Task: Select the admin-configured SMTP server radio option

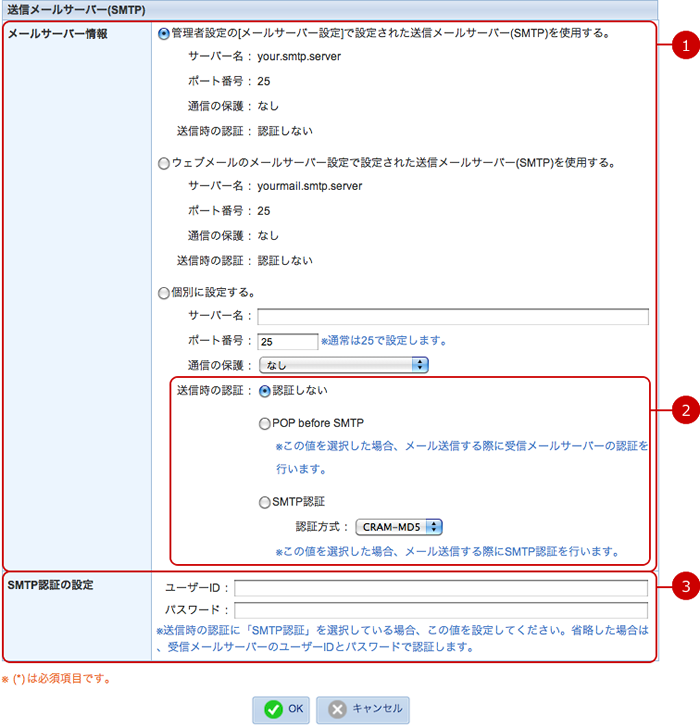Action: click(x=163, y=34)
